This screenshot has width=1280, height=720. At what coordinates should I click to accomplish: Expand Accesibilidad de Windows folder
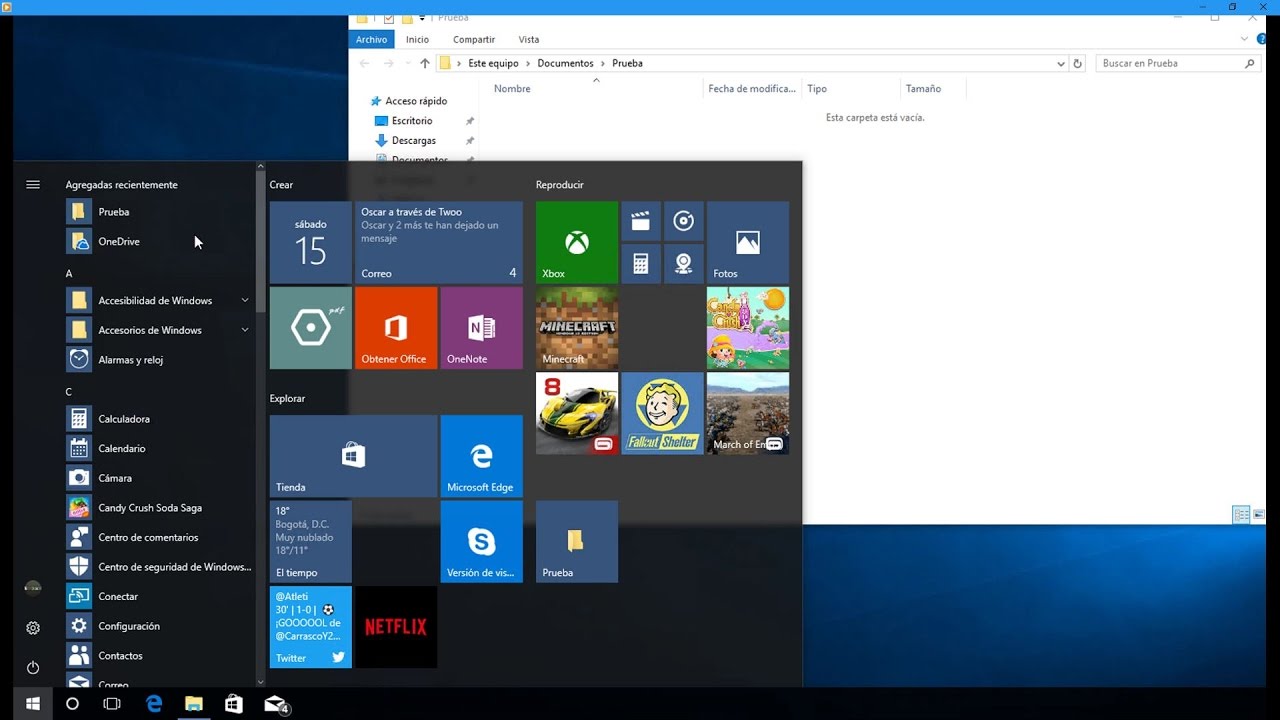(x=245, y=300)
